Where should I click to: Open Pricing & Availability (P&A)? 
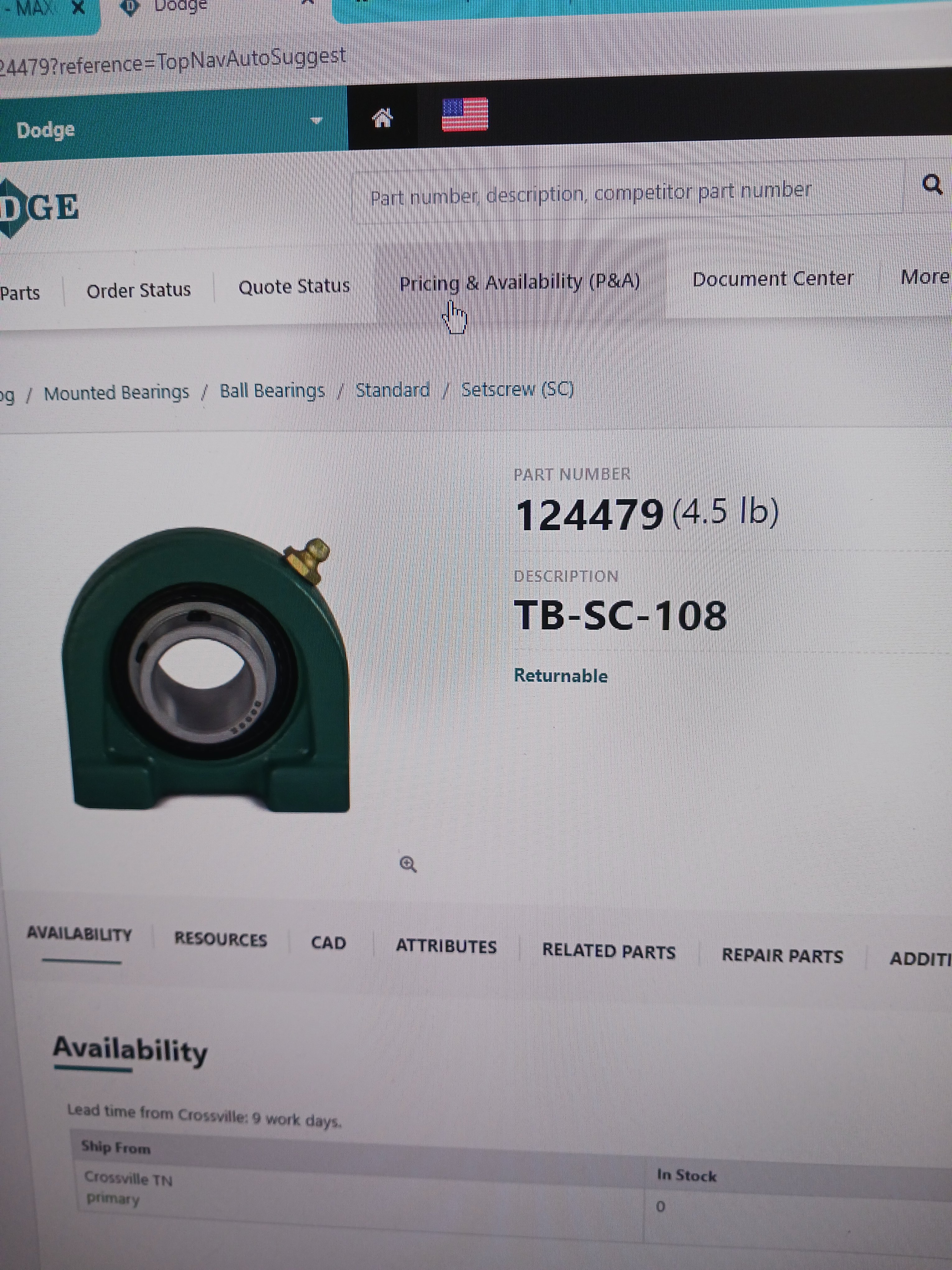coord(519,282)
